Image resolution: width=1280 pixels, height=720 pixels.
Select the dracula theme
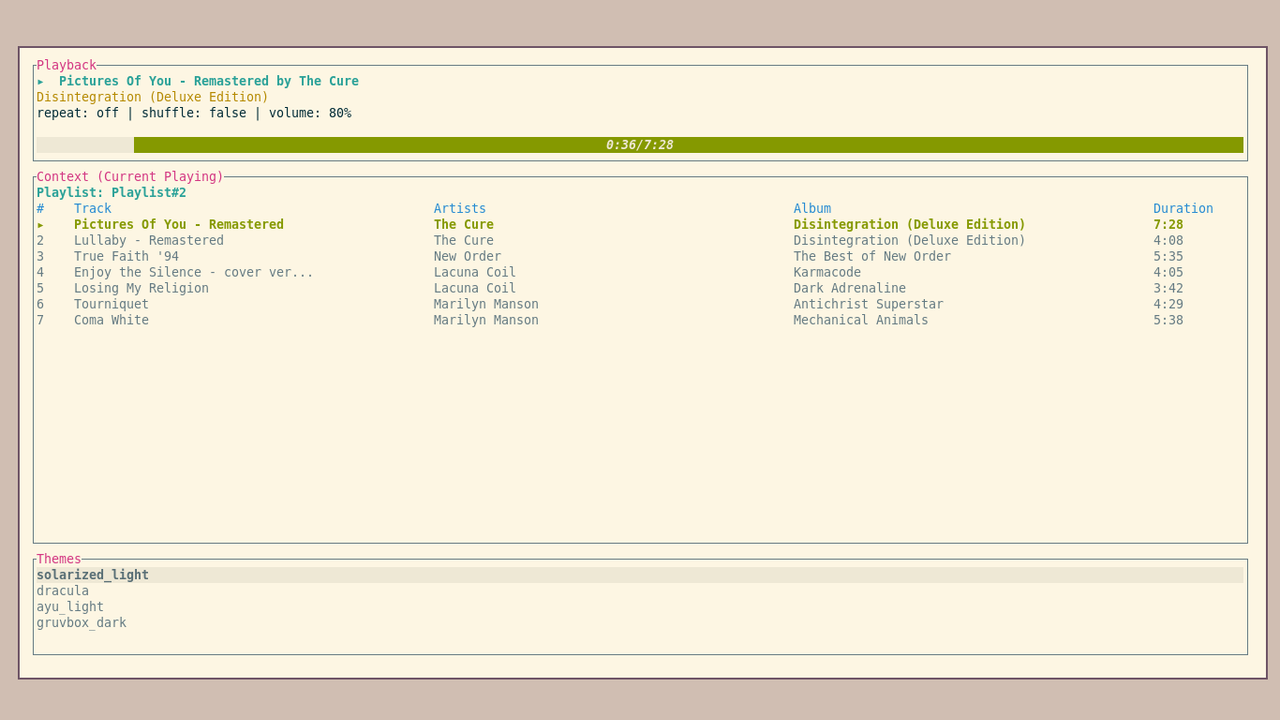point(640,591)
